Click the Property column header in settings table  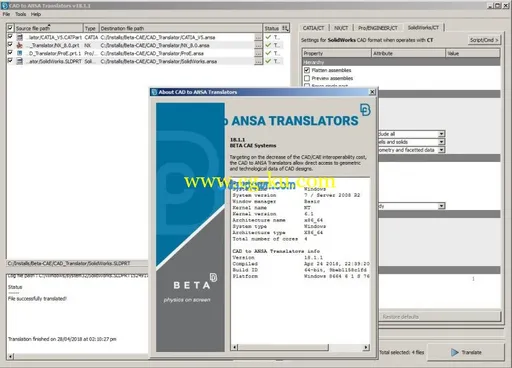[337, 53]
